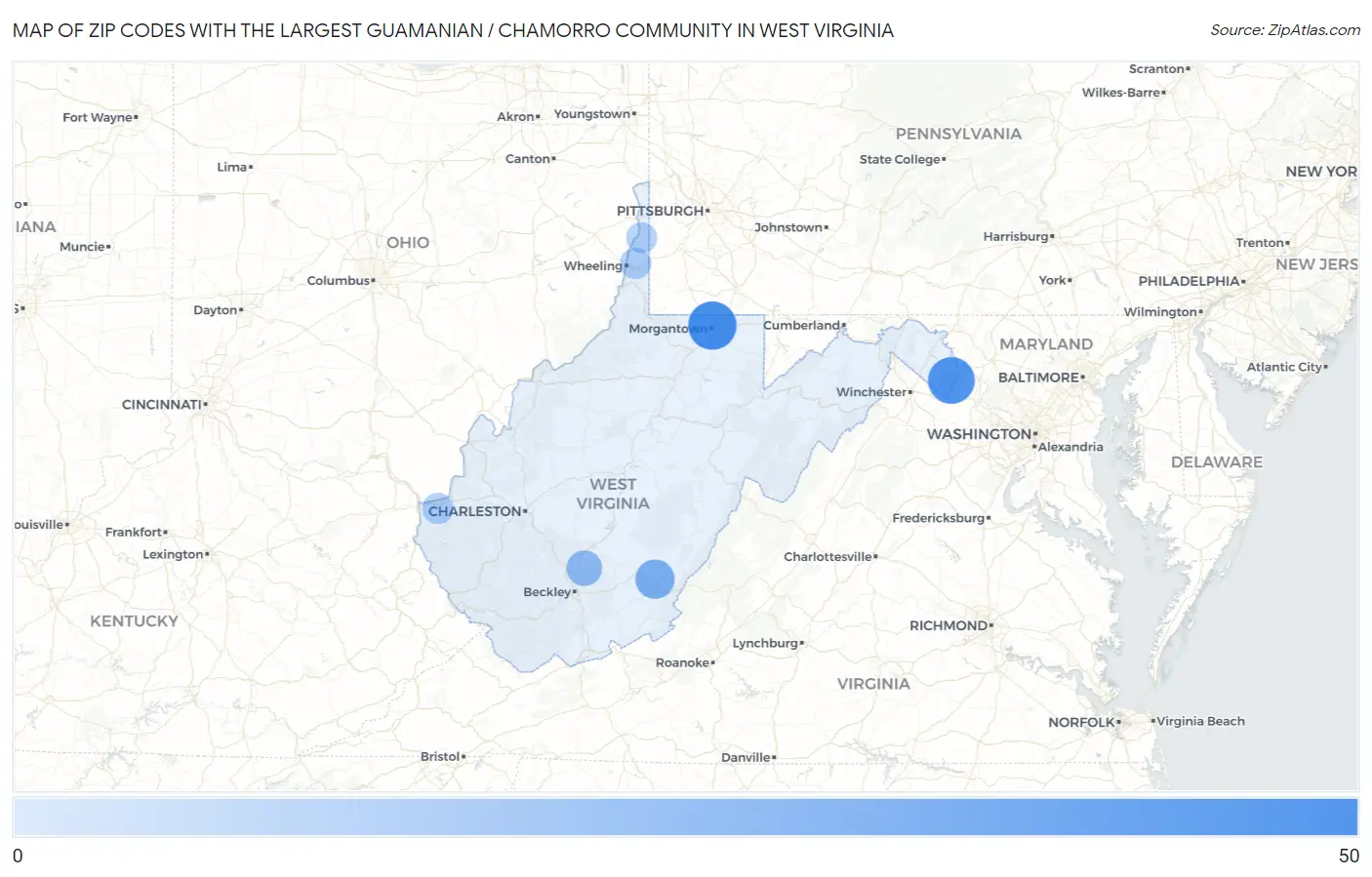
Task: Click the WEST VIRGINIA state label
Action: pyautogui.click(x=613, y=494)
